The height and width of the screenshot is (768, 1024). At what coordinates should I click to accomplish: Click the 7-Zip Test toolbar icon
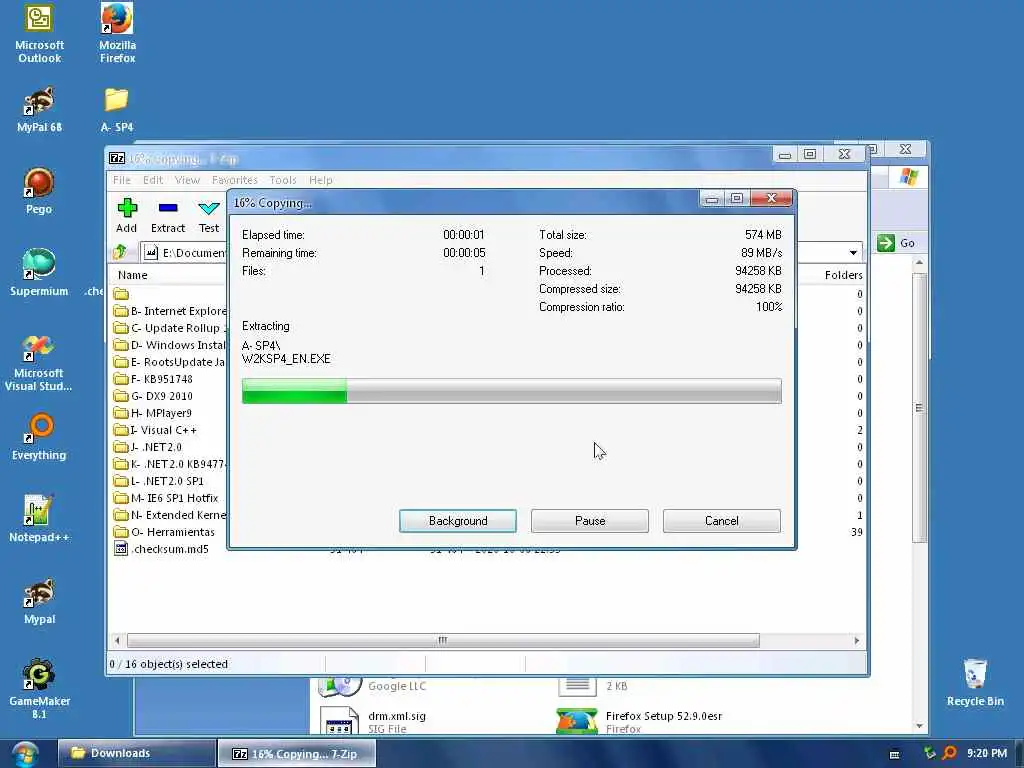tap(209, 216)
